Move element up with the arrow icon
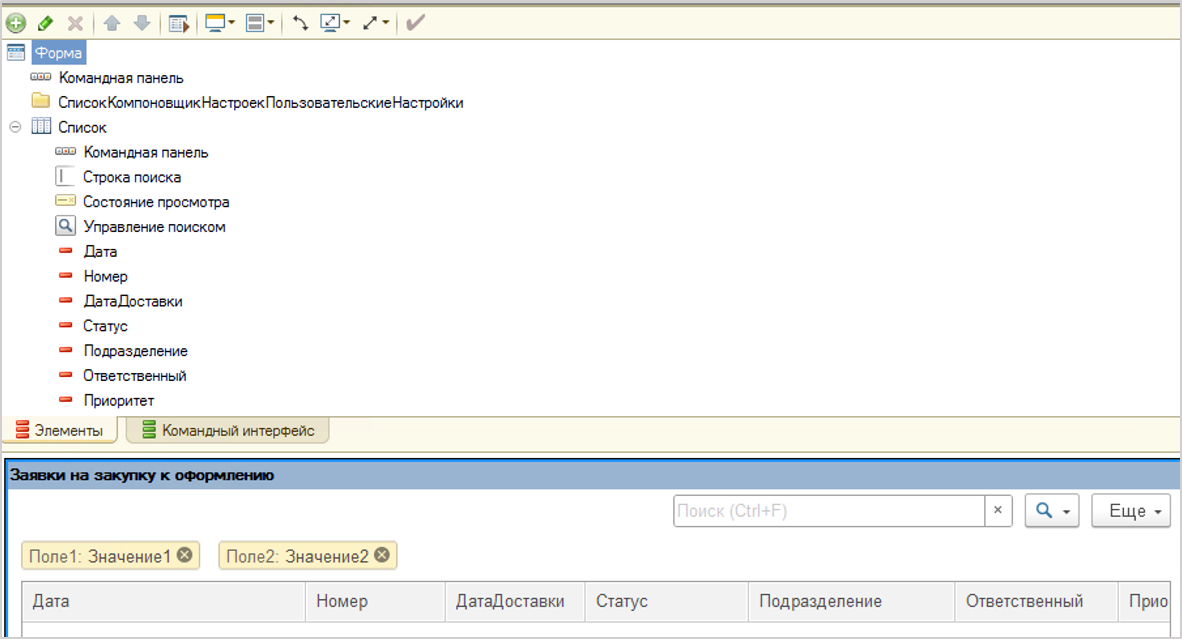This screenshot has width=1182, height=639. coord(112,22)
